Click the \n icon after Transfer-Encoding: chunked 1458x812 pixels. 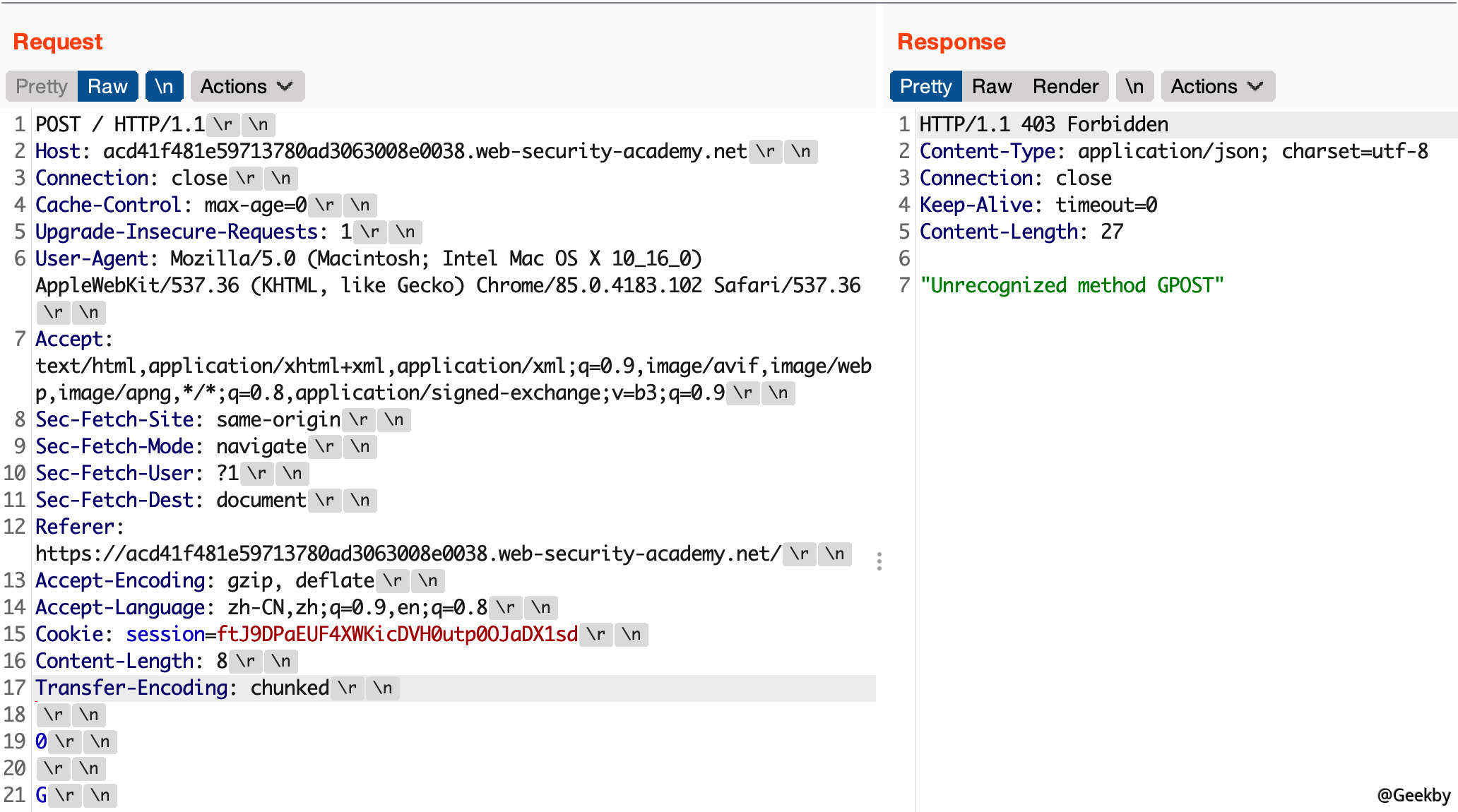tap(382, 688)
